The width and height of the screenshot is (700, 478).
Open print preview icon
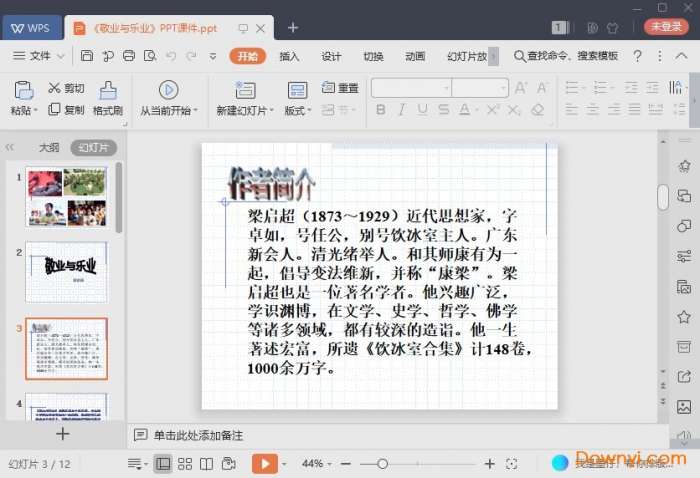click(150, 56)
